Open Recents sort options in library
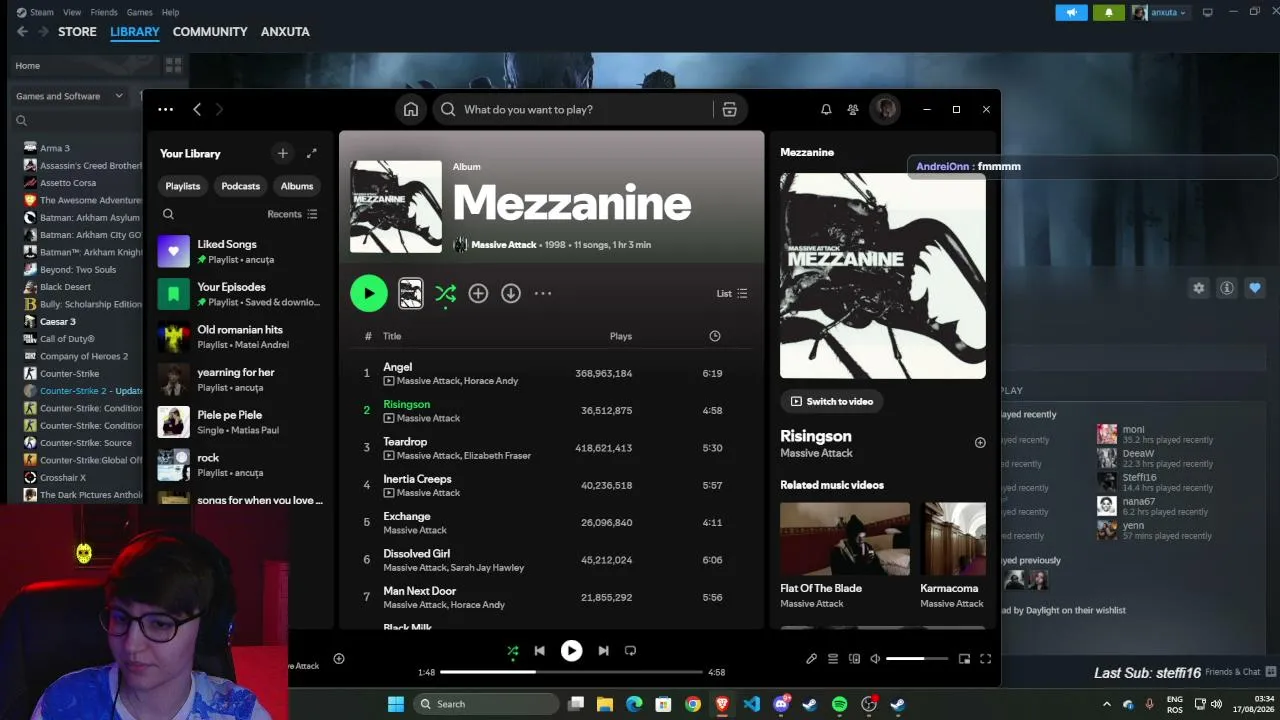The width and height of the screenshot is (1280, 720). click(x=292, y=214)
